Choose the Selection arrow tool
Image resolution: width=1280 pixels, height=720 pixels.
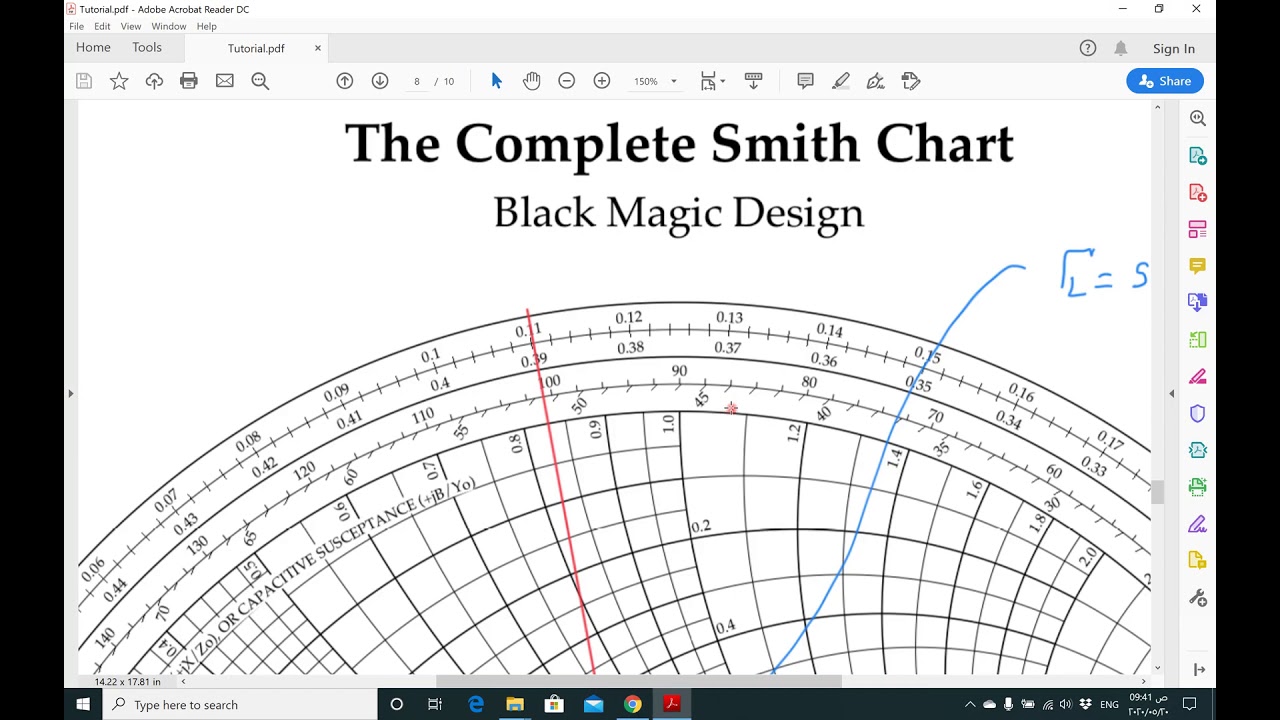coord(497,81)
